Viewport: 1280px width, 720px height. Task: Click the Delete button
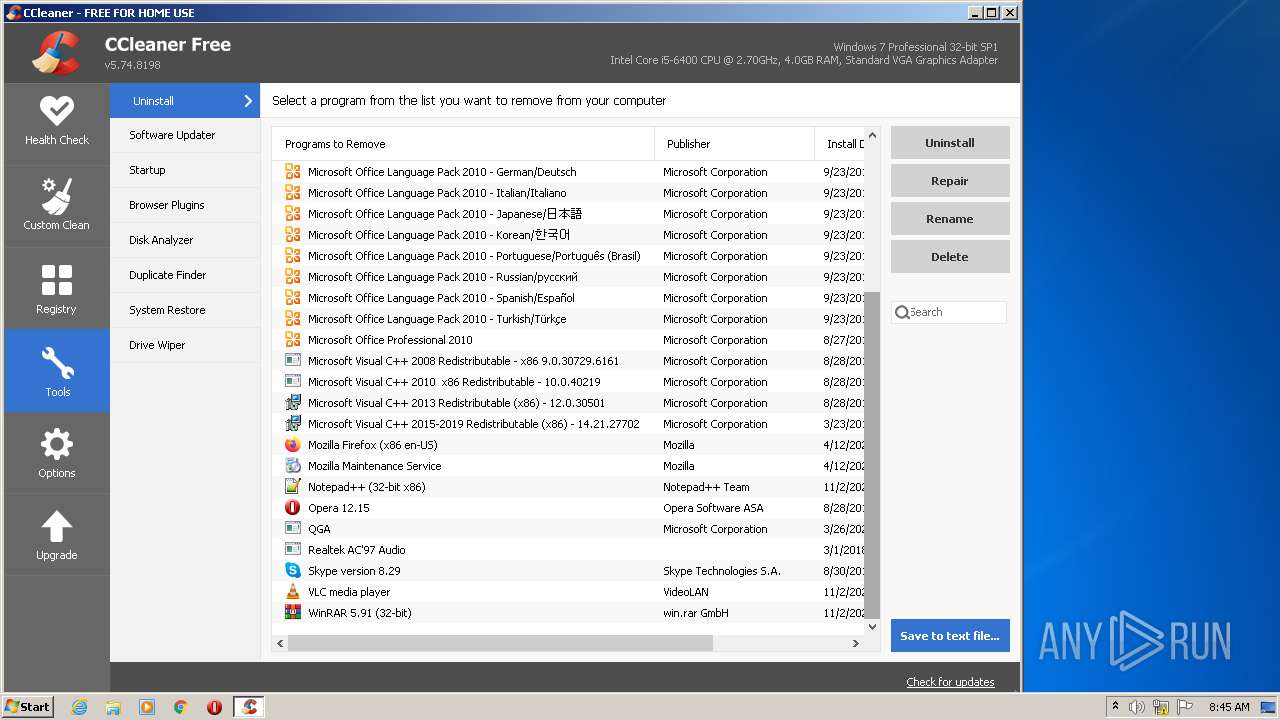click(950, 257)
